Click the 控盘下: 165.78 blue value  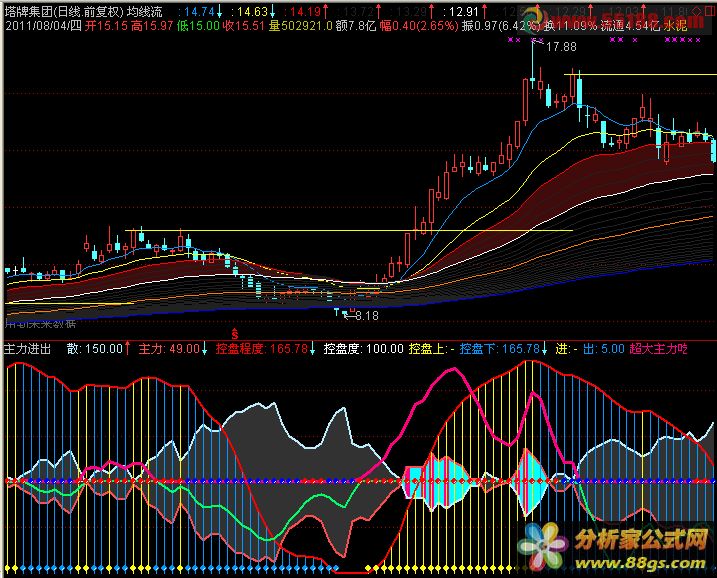coord(505,349)
